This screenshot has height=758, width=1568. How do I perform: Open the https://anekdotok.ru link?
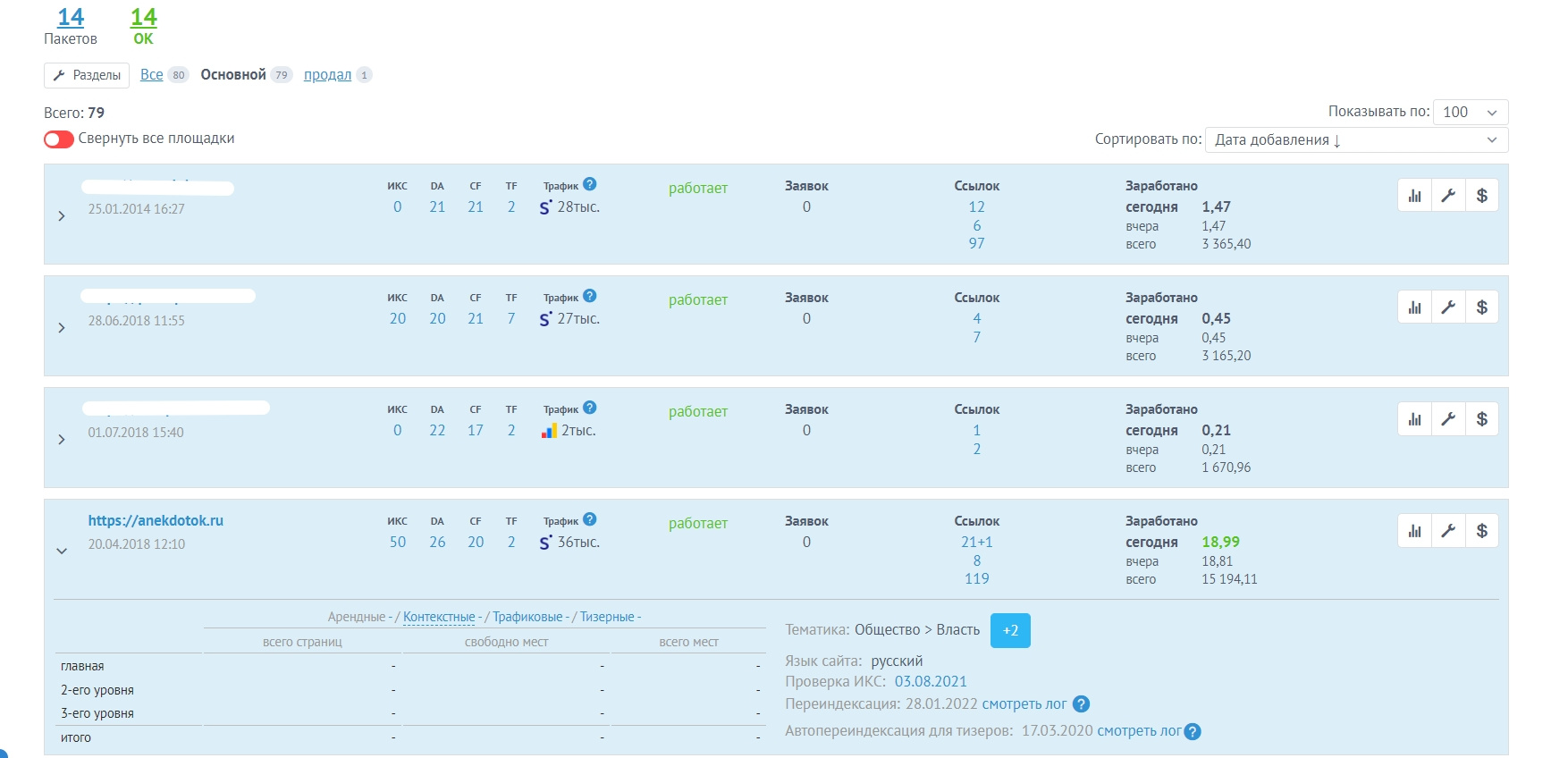156,520
